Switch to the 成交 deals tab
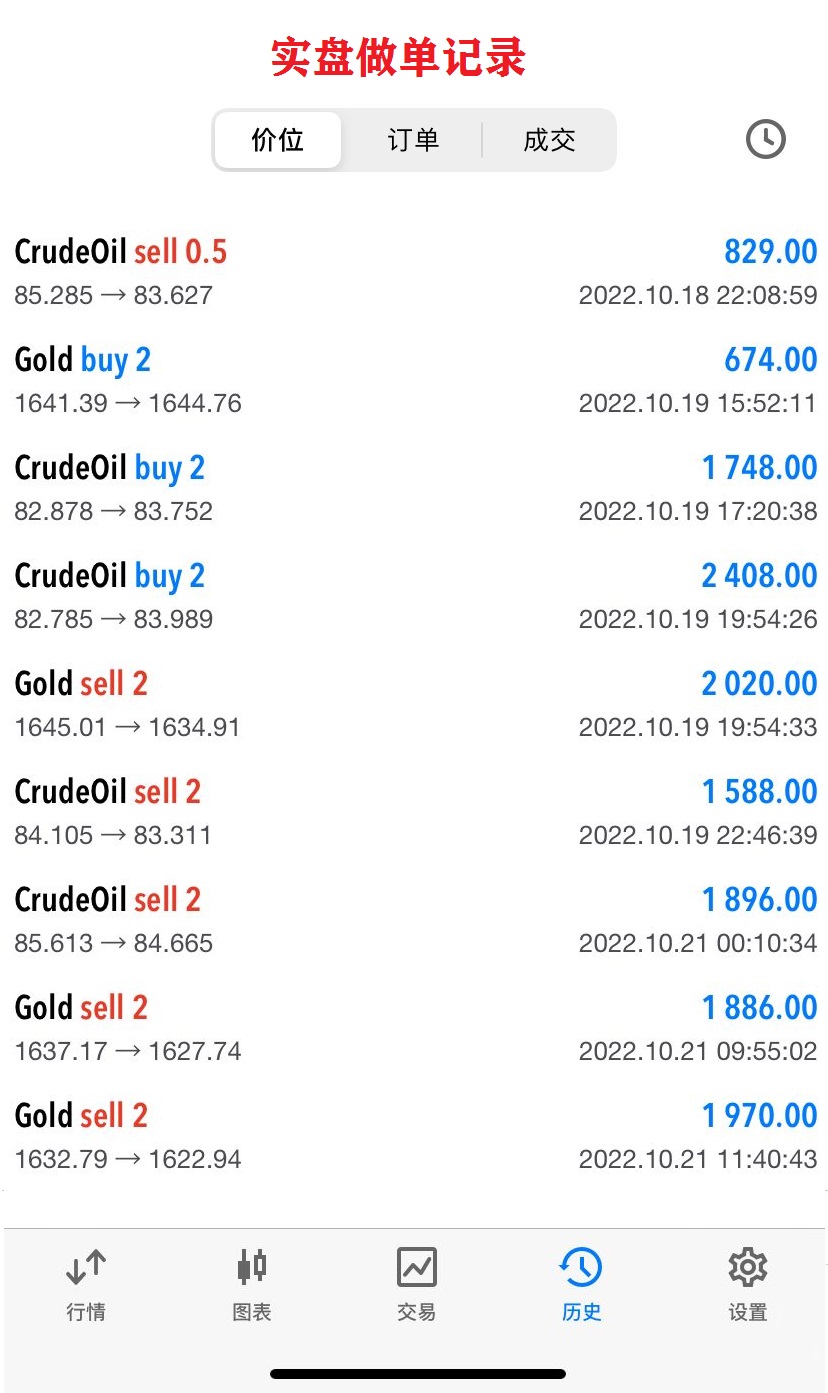The image size is (828, 1393). 549,140
